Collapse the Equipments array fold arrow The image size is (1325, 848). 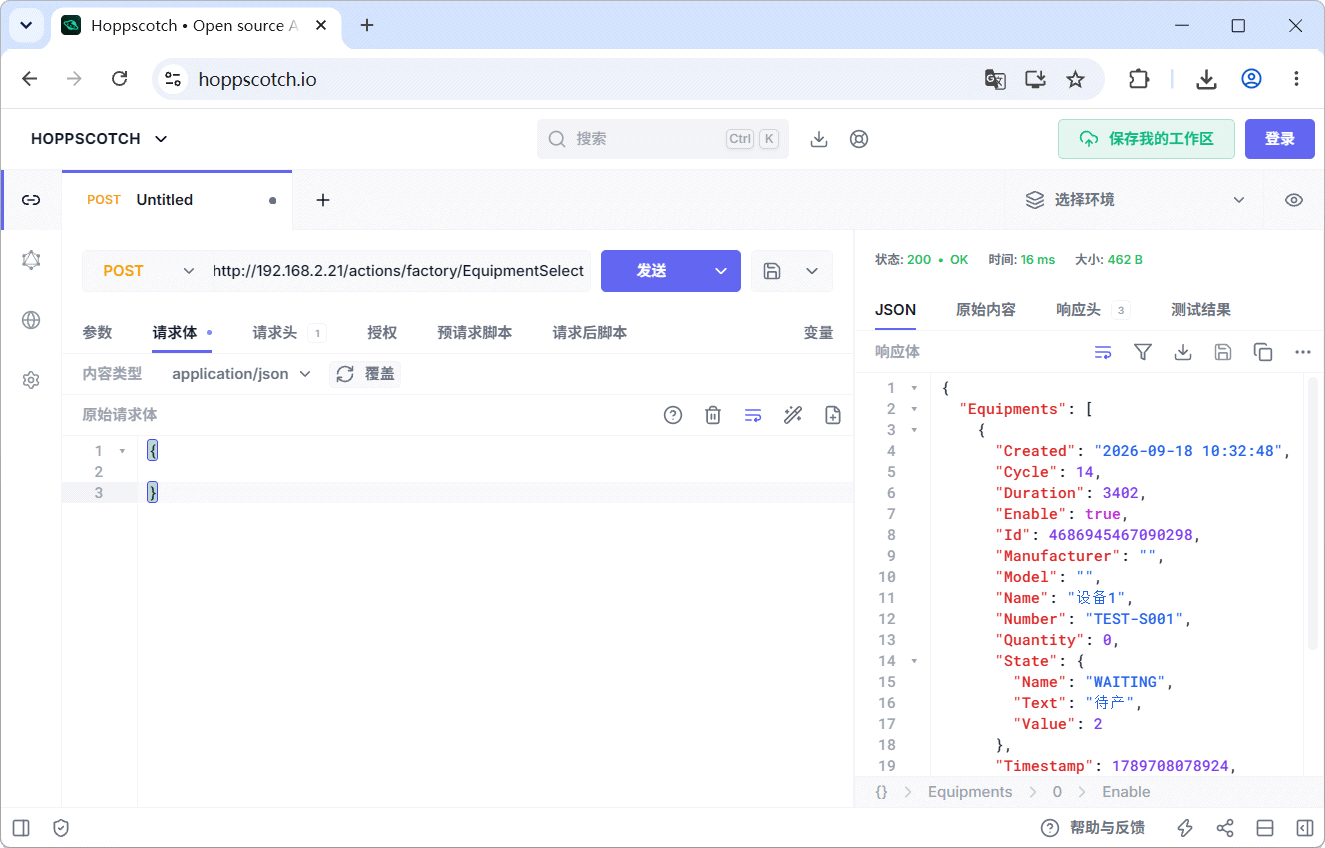point(914,409)
